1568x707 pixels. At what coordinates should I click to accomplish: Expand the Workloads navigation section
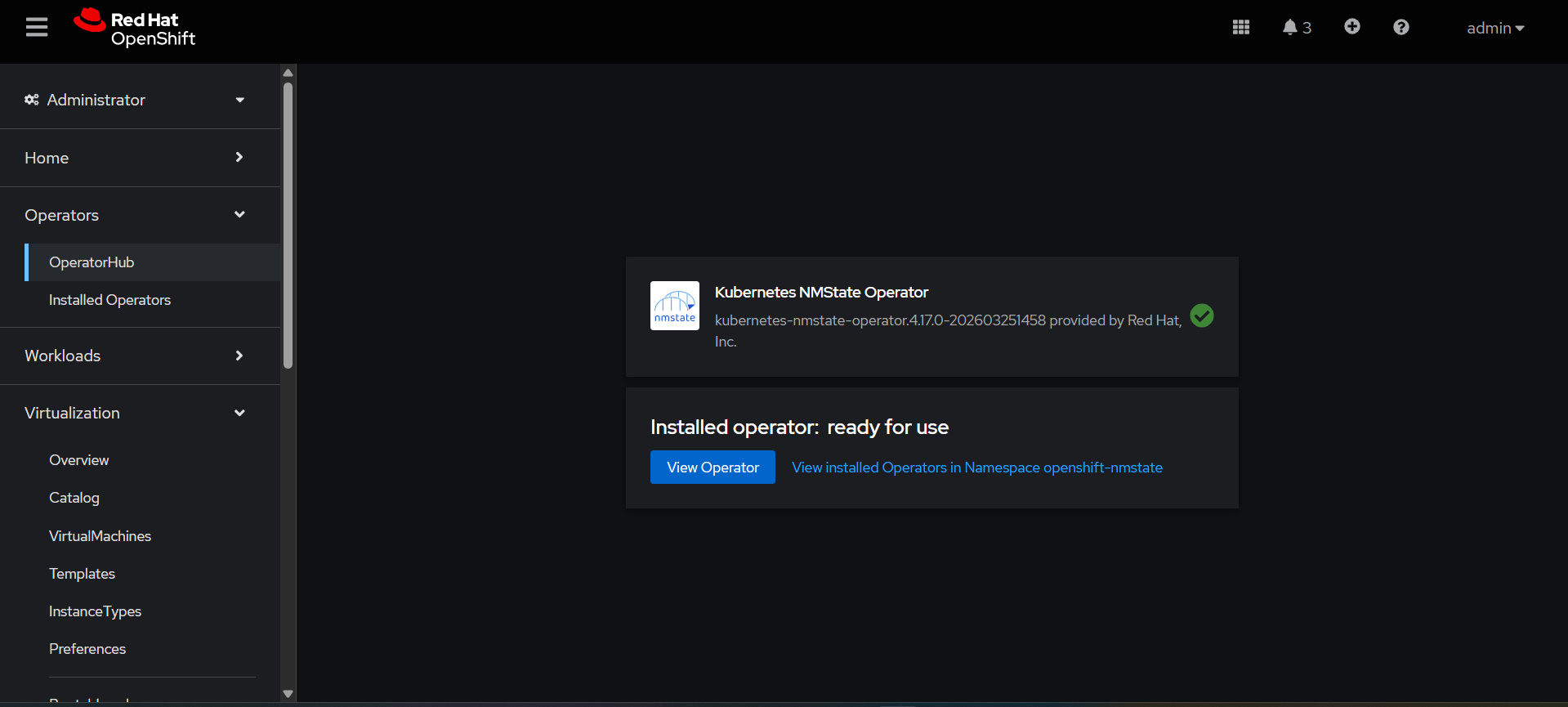click(x=135, y=356)
